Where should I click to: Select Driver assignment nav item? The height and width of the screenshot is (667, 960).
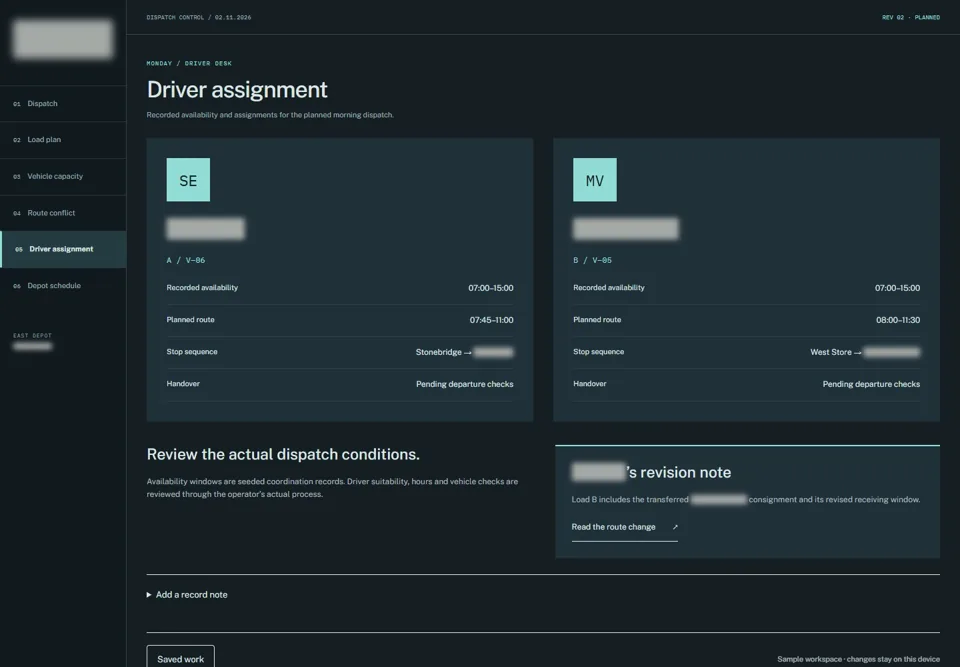(x=63, y=249)
